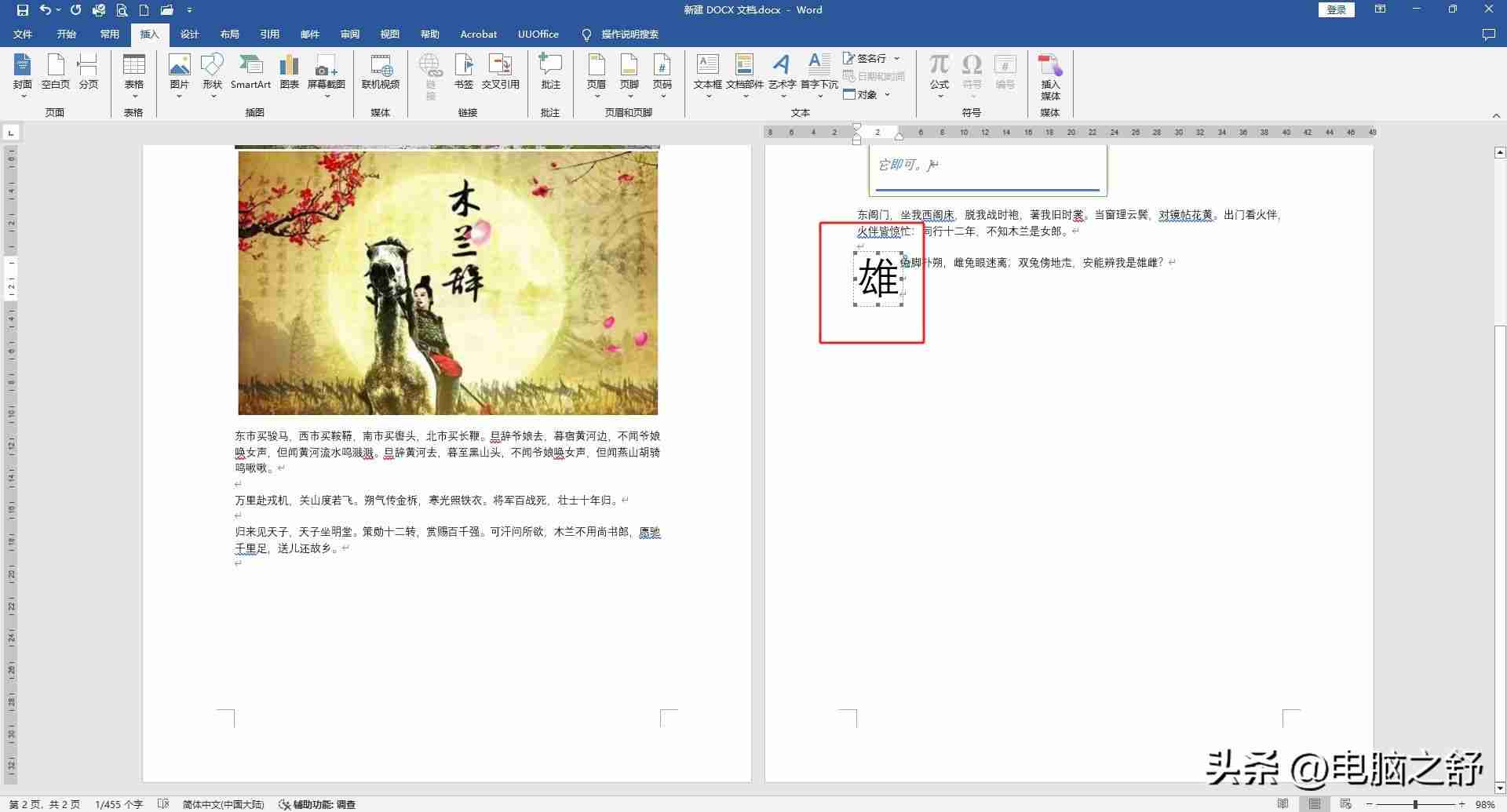This screenshot has width=1507, height=812.
Task: Insert page numbers (页码)
Action: pos(662,75)
